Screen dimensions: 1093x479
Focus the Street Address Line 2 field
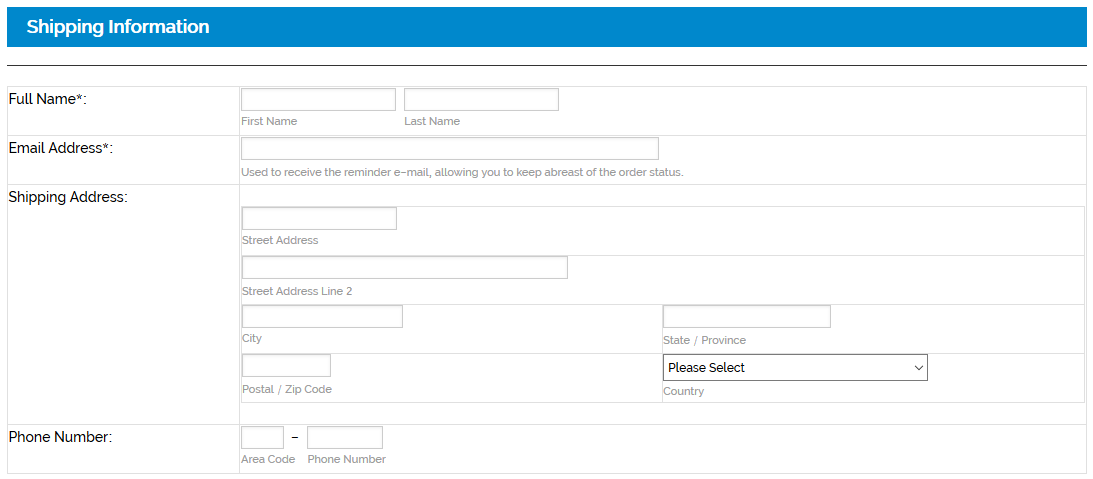[404, 268]
